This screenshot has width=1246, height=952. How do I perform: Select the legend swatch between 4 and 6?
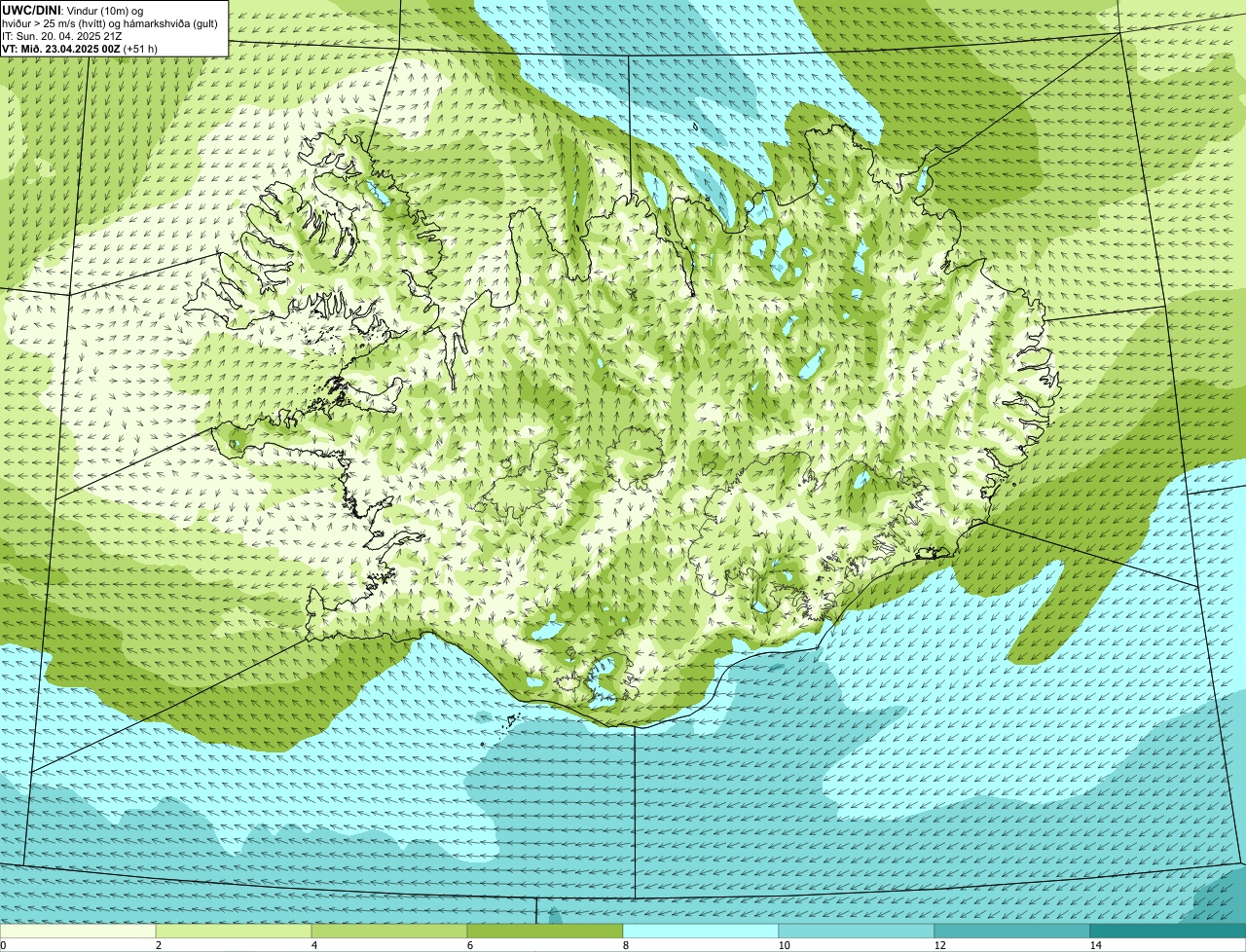tap(389, 931)
